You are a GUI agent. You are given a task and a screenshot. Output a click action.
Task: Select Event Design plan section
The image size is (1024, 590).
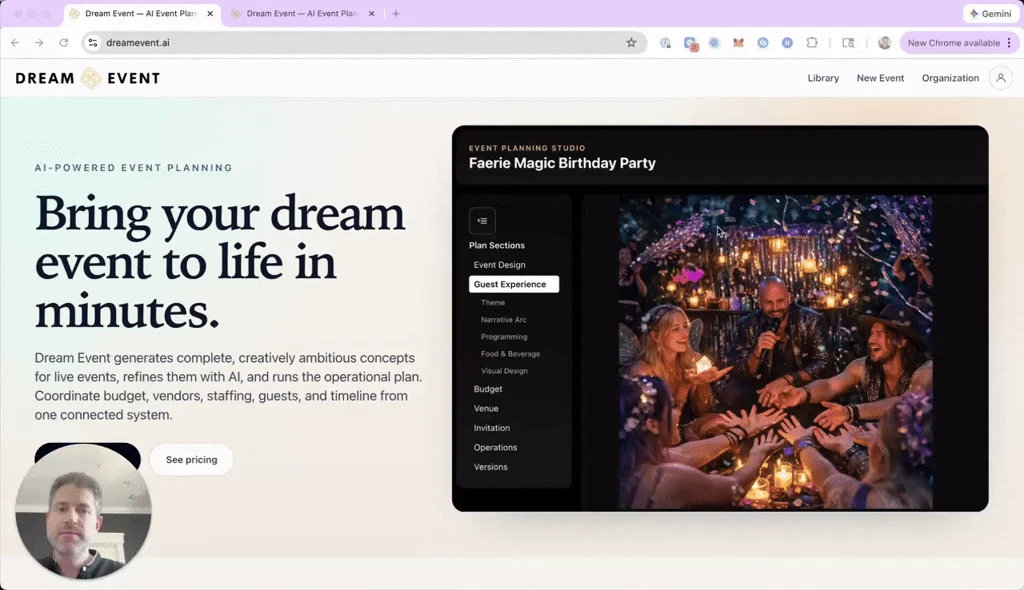pyautogui.click(x=500, y=265)
